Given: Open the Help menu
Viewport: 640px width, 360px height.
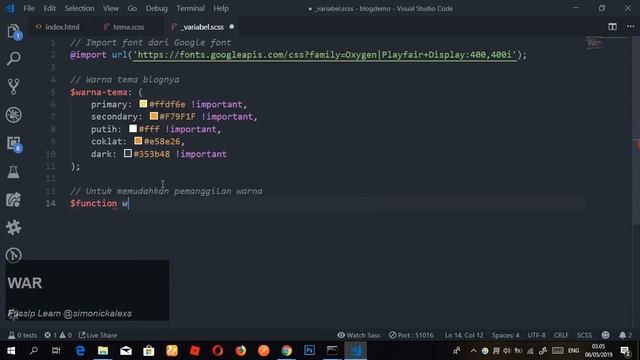Looking at the screenshot, I should pos(221,8).
